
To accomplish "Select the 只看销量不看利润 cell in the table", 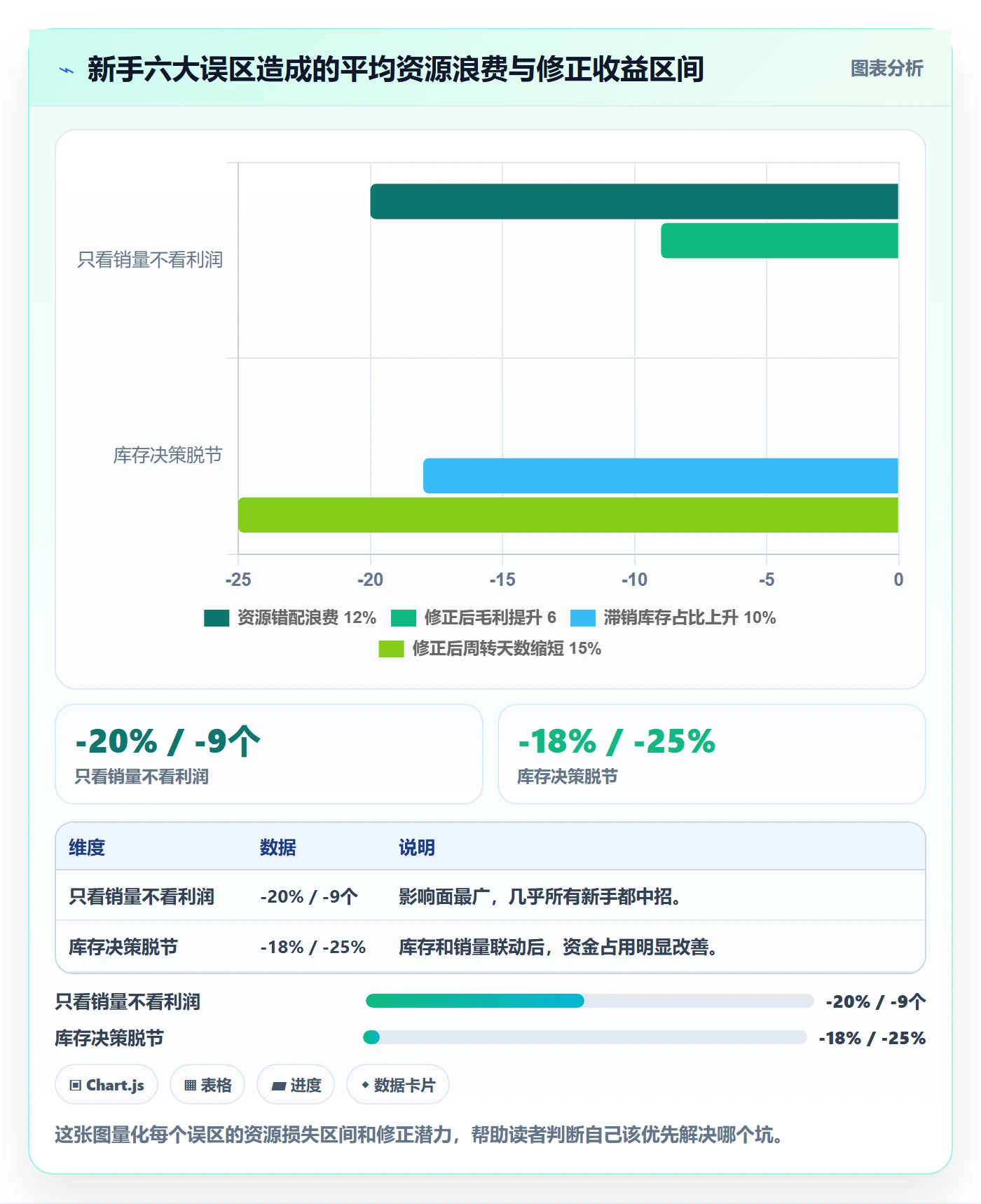I will tap(142, 896).
